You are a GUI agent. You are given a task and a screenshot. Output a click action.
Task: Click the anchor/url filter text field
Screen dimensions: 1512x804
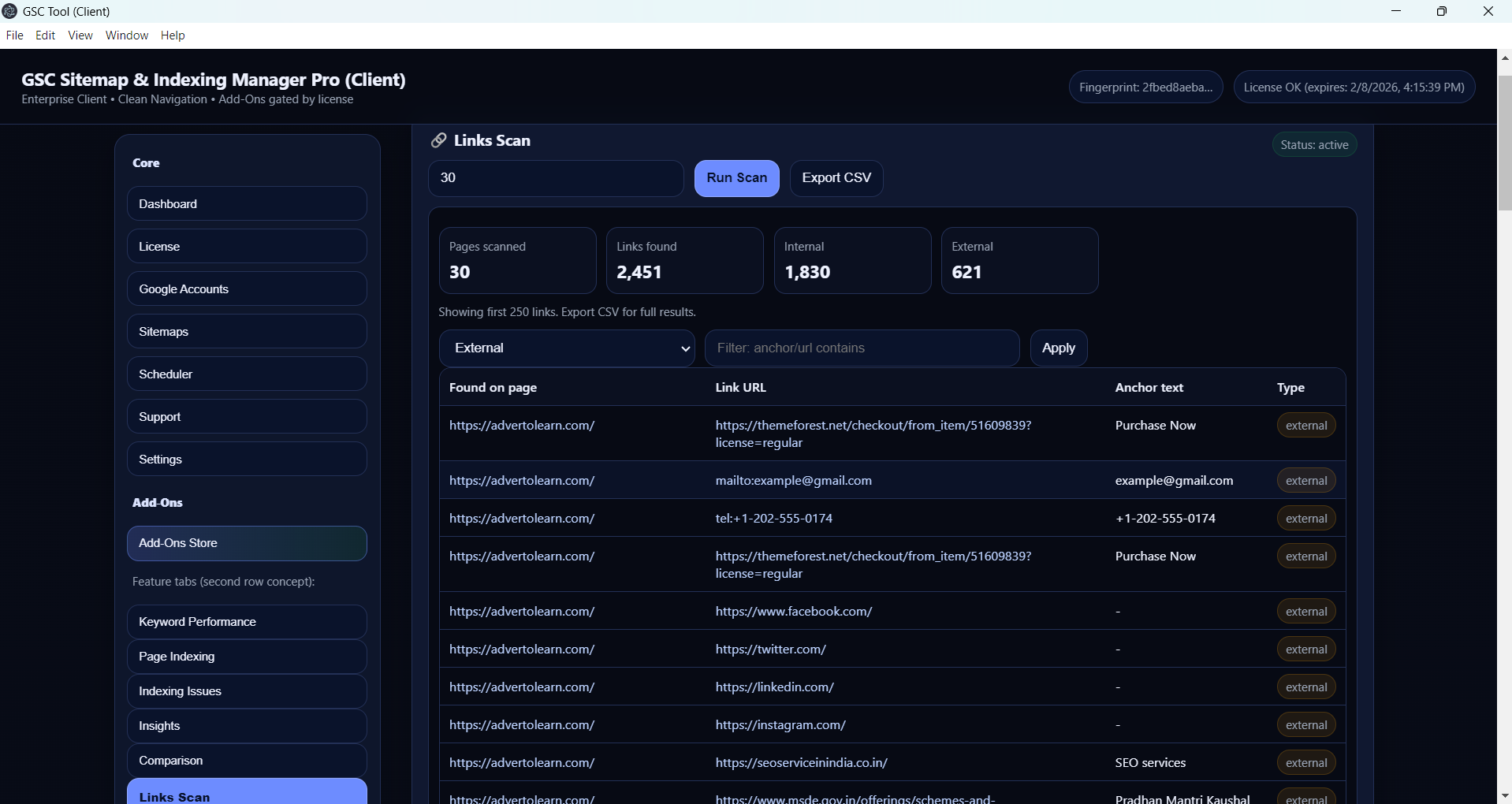(x=861, y=348)
